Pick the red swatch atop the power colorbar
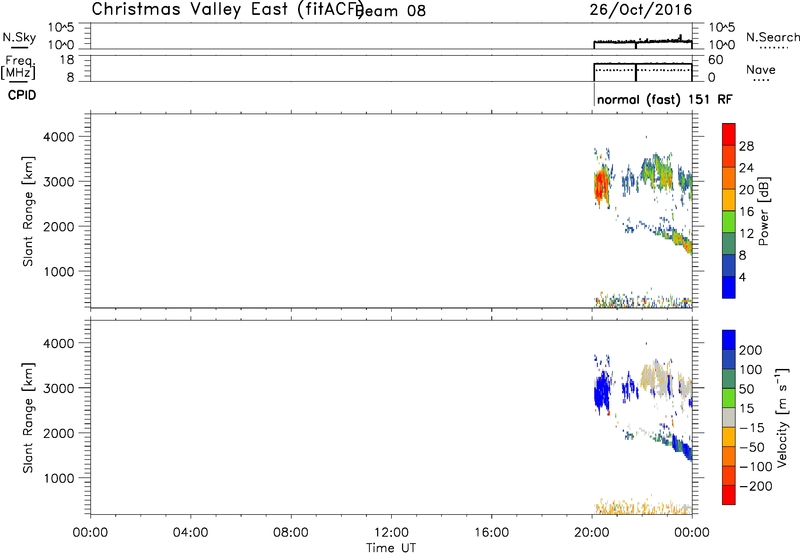The image size is (800, 554). 729,134
